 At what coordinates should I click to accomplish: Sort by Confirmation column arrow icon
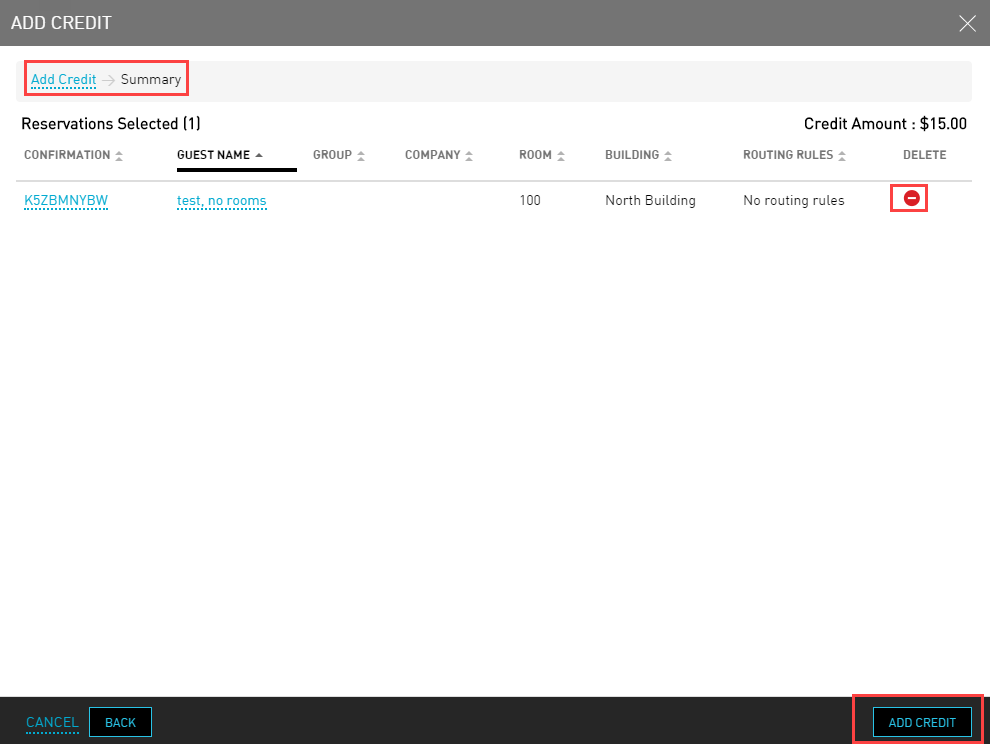click(120, 156)
